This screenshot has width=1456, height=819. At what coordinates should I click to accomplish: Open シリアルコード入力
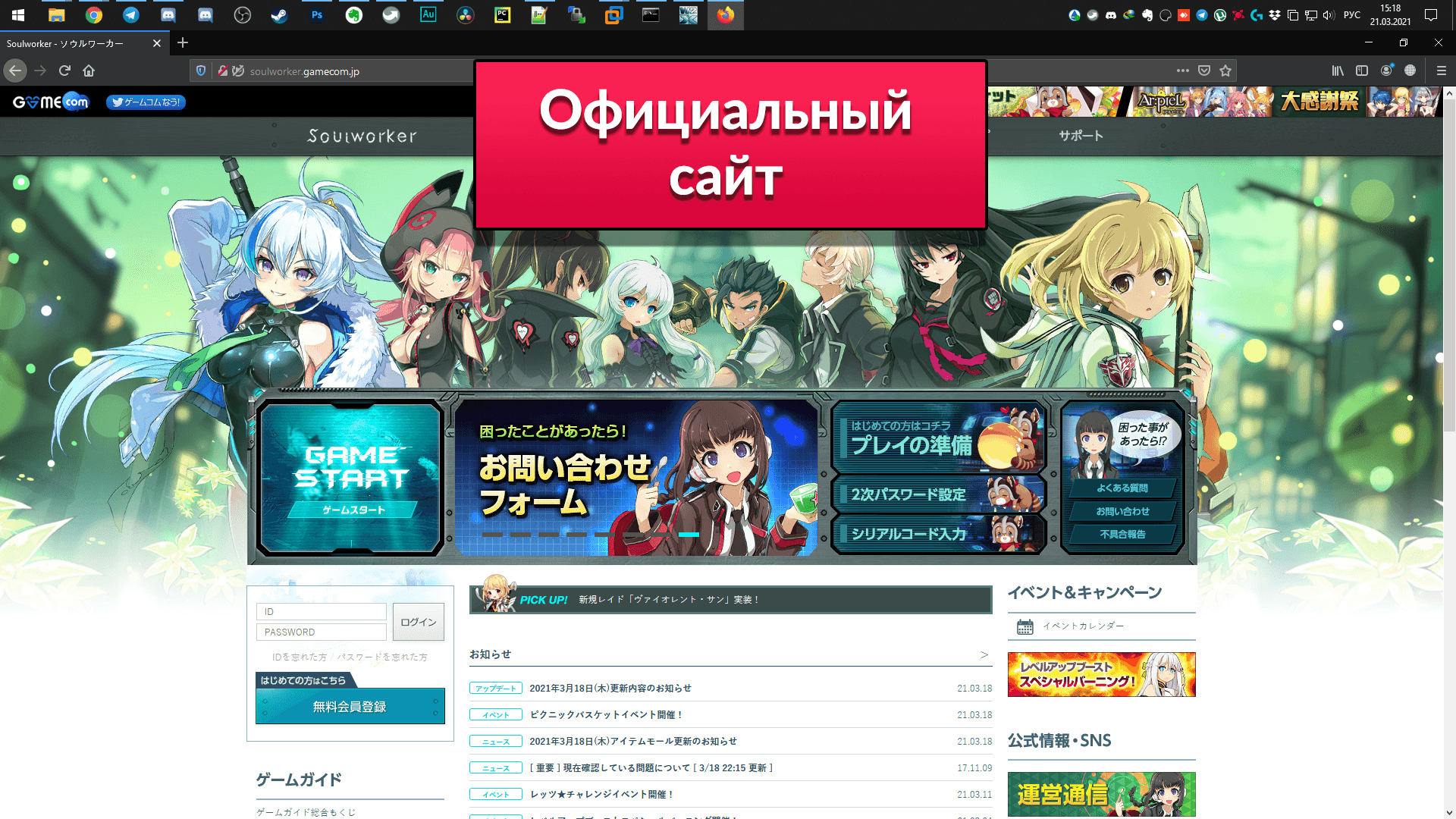(x=938, y=534)
